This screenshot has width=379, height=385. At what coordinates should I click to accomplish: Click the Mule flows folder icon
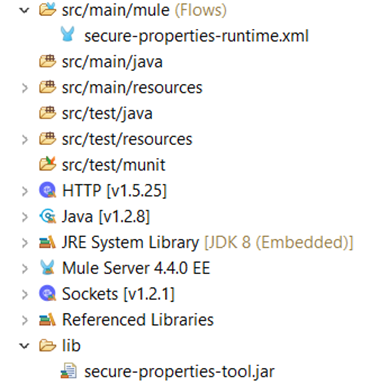pos(47,9)
